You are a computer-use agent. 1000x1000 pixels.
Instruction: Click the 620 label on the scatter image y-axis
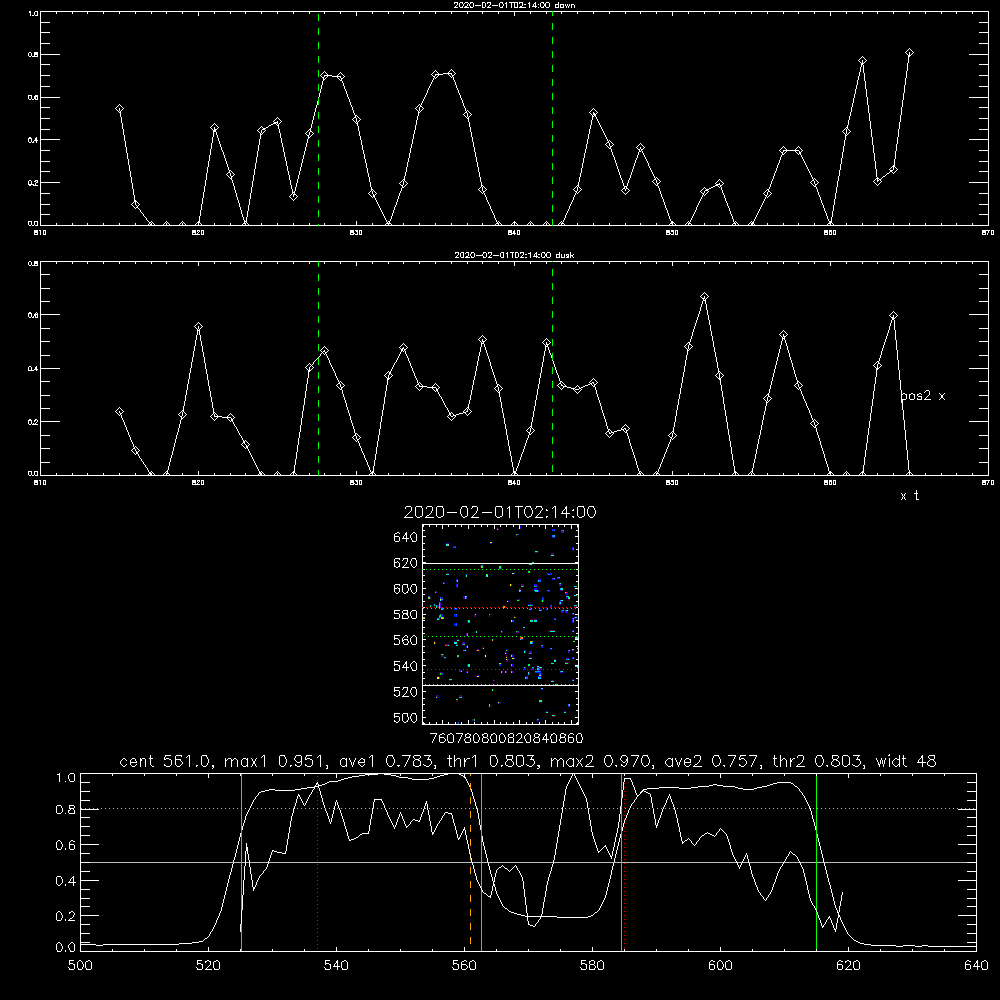[406, 563]
